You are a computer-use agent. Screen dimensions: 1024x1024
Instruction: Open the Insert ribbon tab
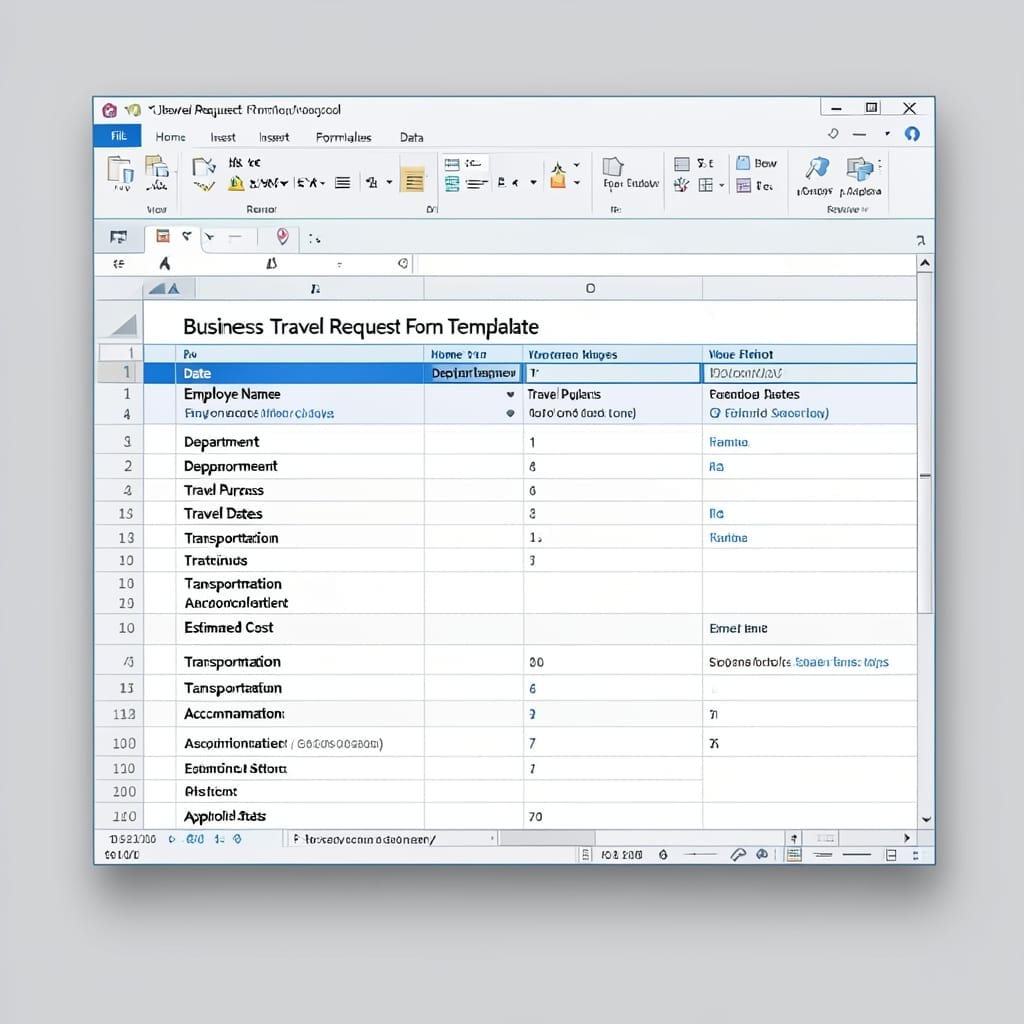coord(274,137)
